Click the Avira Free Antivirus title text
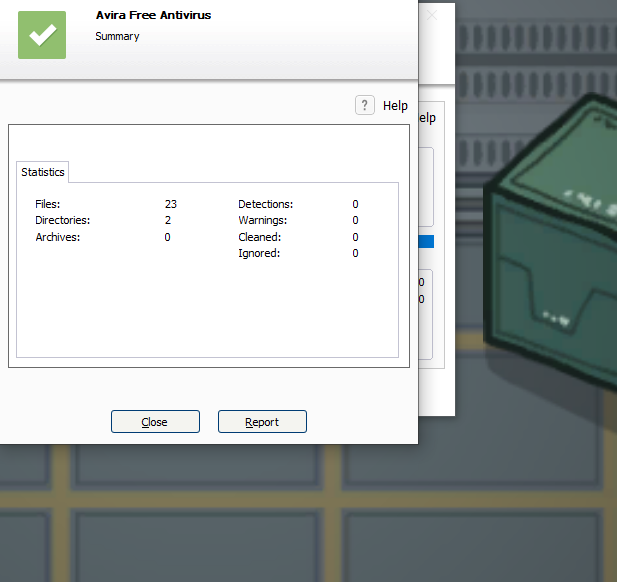The height and width of the screenshot is (582, 617). pyautogui.click(x=153, y=16)
